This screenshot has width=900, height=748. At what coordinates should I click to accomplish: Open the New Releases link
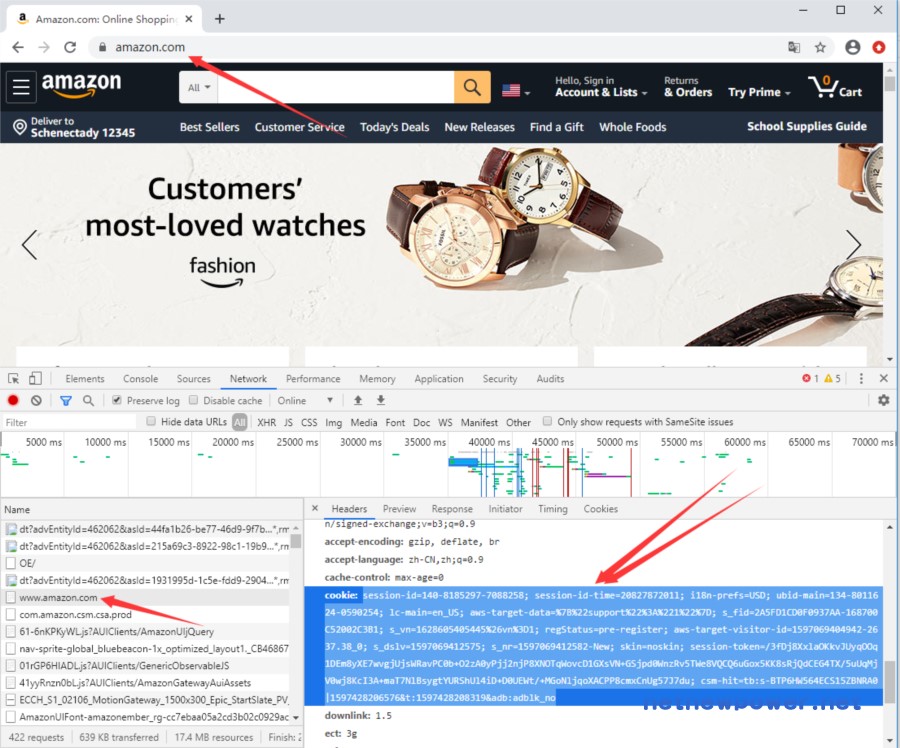479,127
